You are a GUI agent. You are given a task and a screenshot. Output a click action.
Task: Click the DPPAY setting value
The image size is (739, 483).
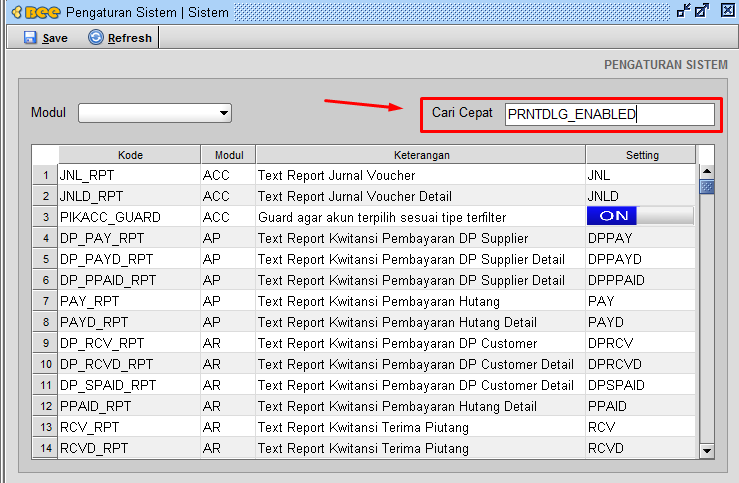[640, 238]
